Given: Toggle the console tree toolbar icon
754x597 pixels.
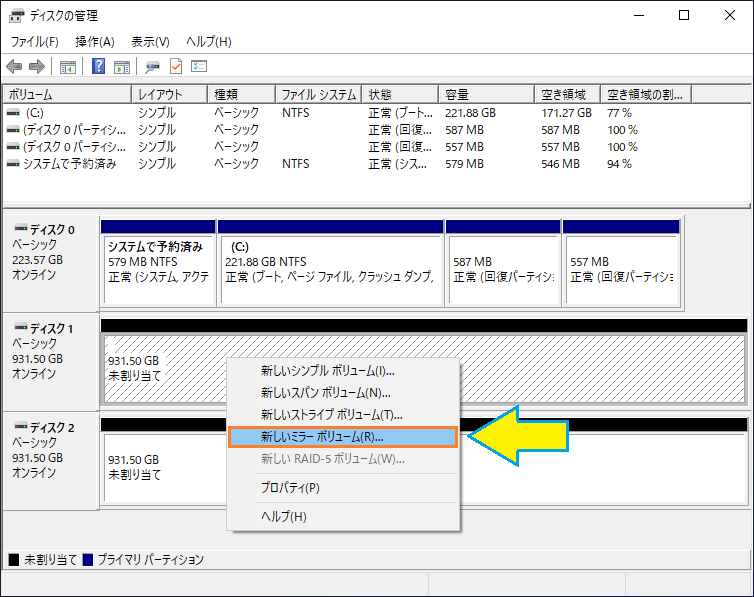Looking at the screenshot, I should (x=68, y=67).
